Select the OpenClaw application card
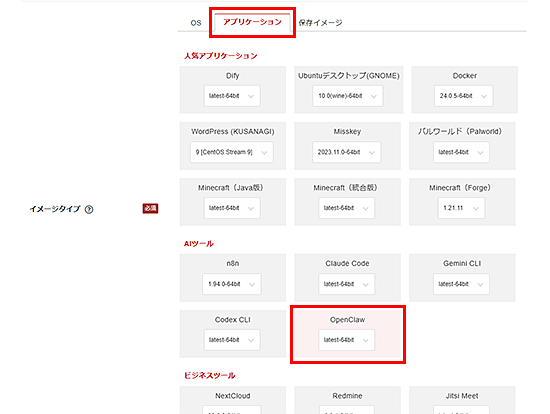 (347, 334)
